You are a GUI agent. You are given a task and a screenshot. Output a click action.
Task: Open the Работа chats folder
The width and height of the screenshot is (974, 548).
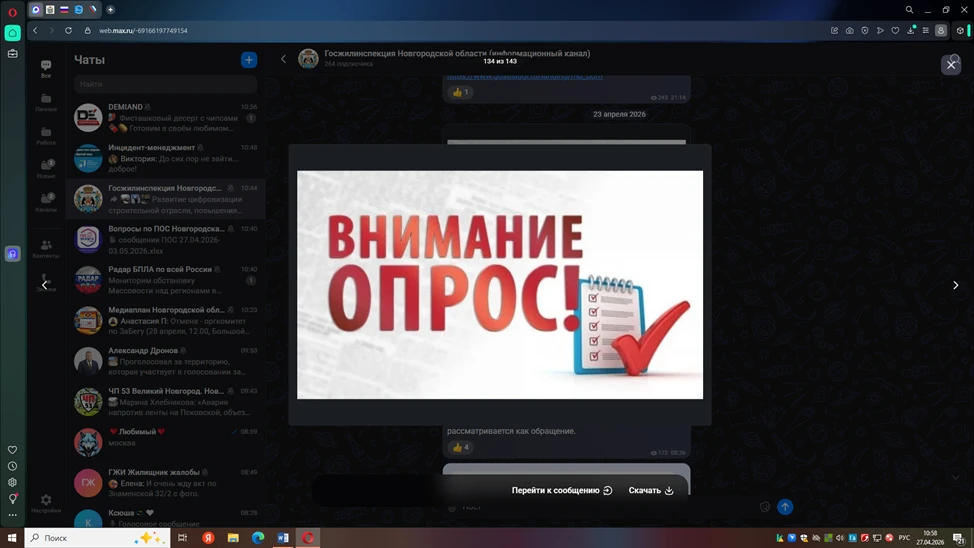[46, 135]
